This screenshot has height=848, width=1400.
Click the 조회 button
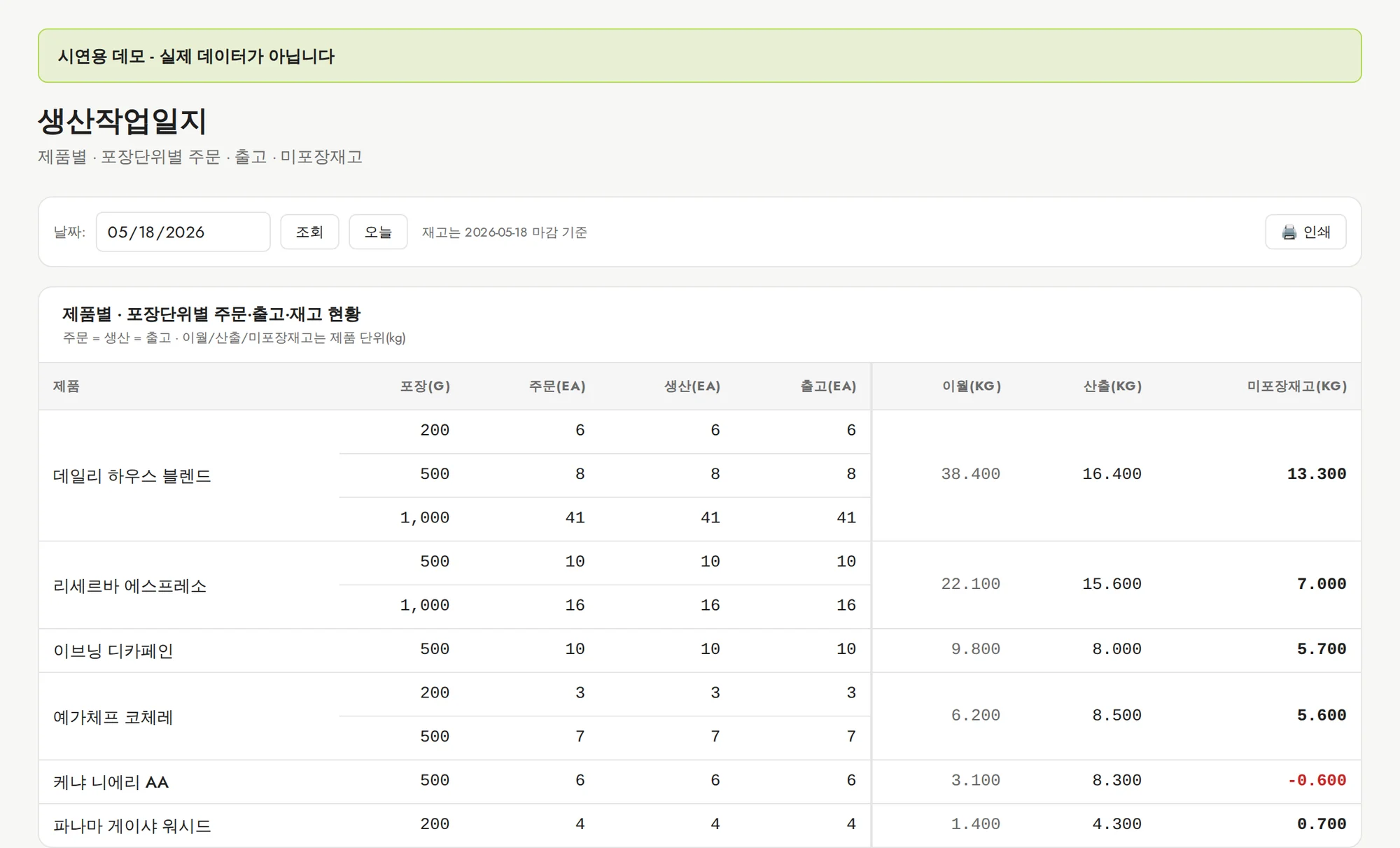pyautogui.click(x=309, y=232)
